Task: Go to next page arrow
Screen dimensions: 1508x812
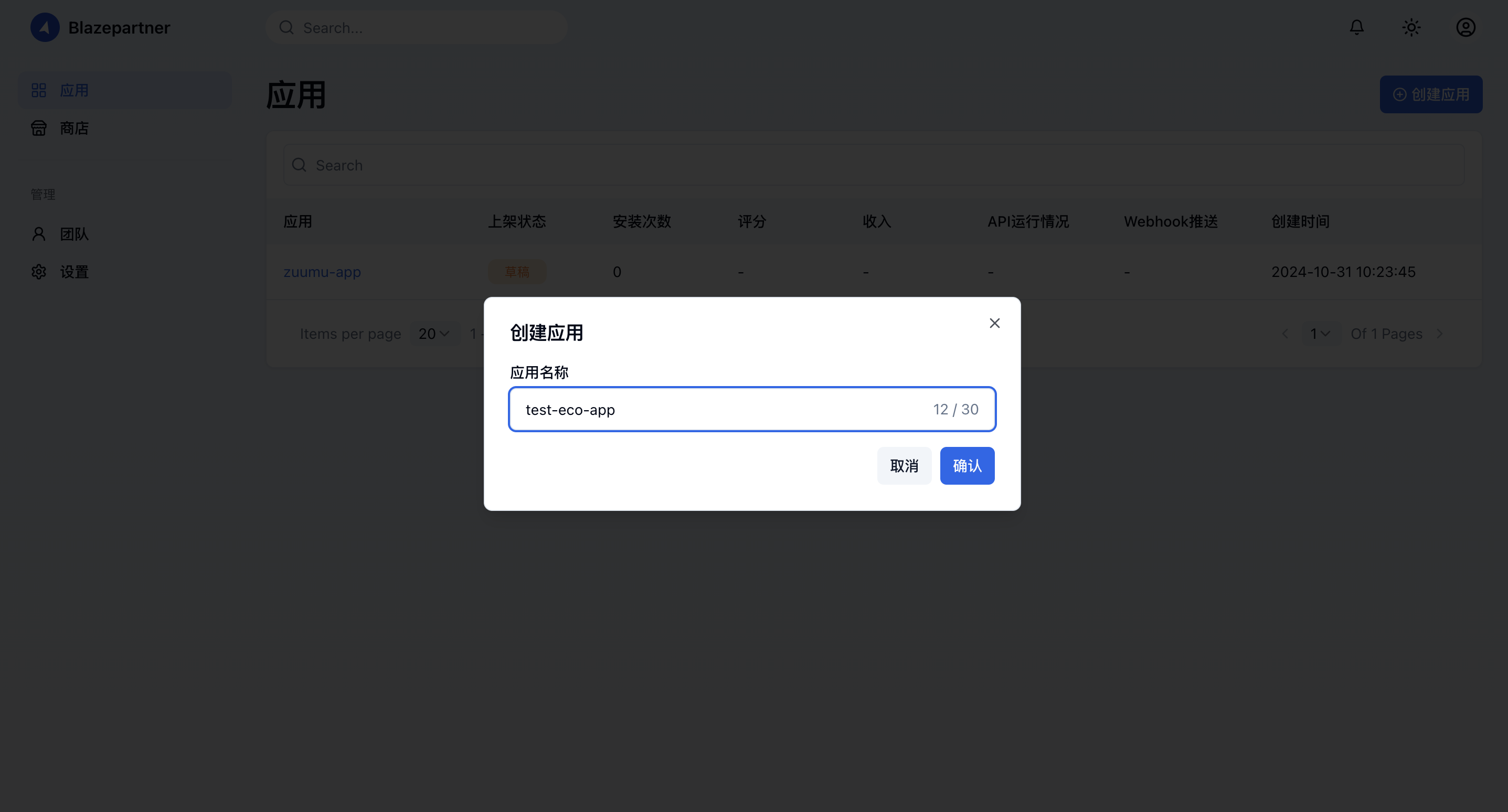Action: pos(1439,334)
